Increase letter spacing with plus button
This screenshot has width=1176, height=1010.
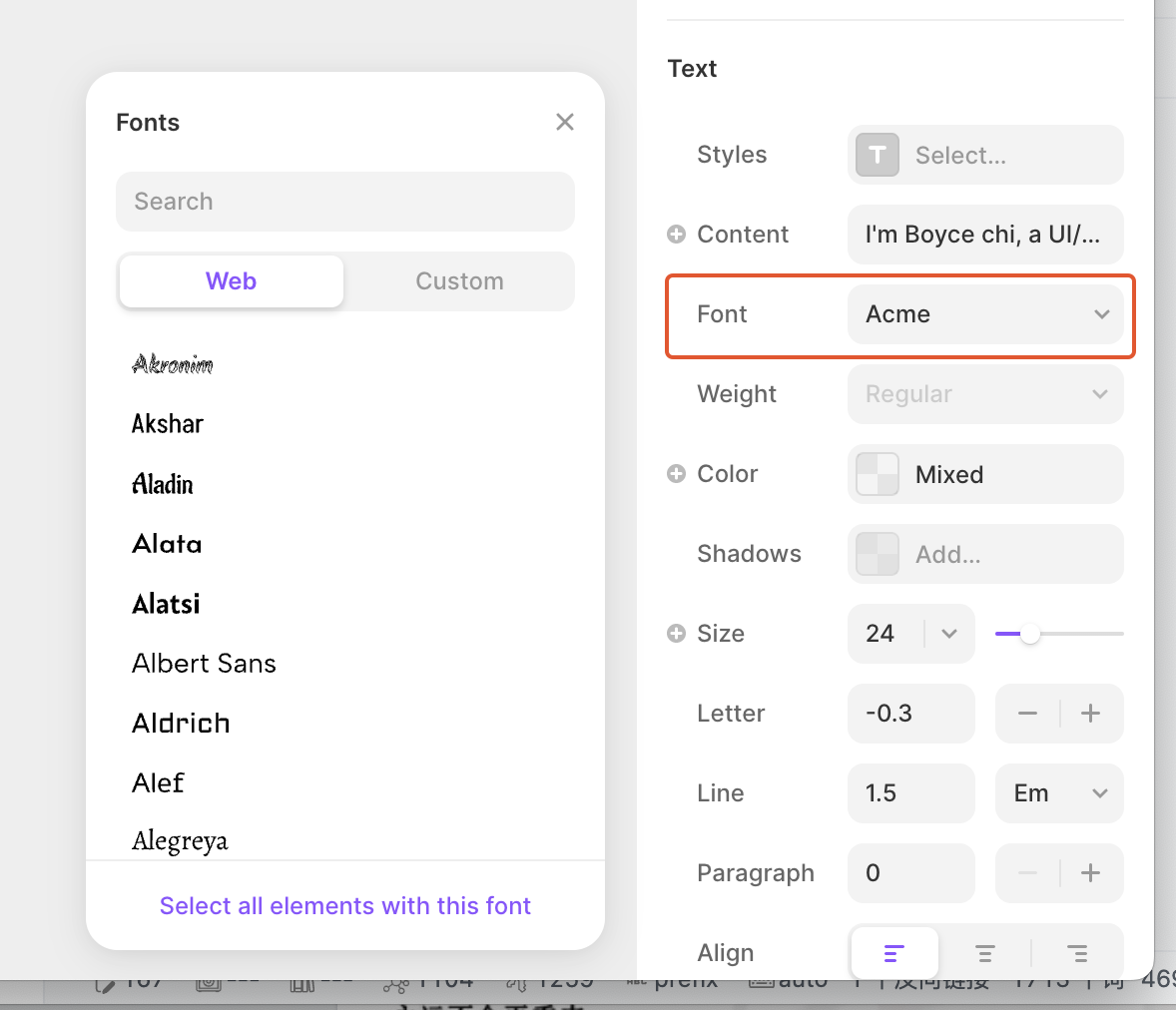pyautogui.click(x=1091, y=714)
